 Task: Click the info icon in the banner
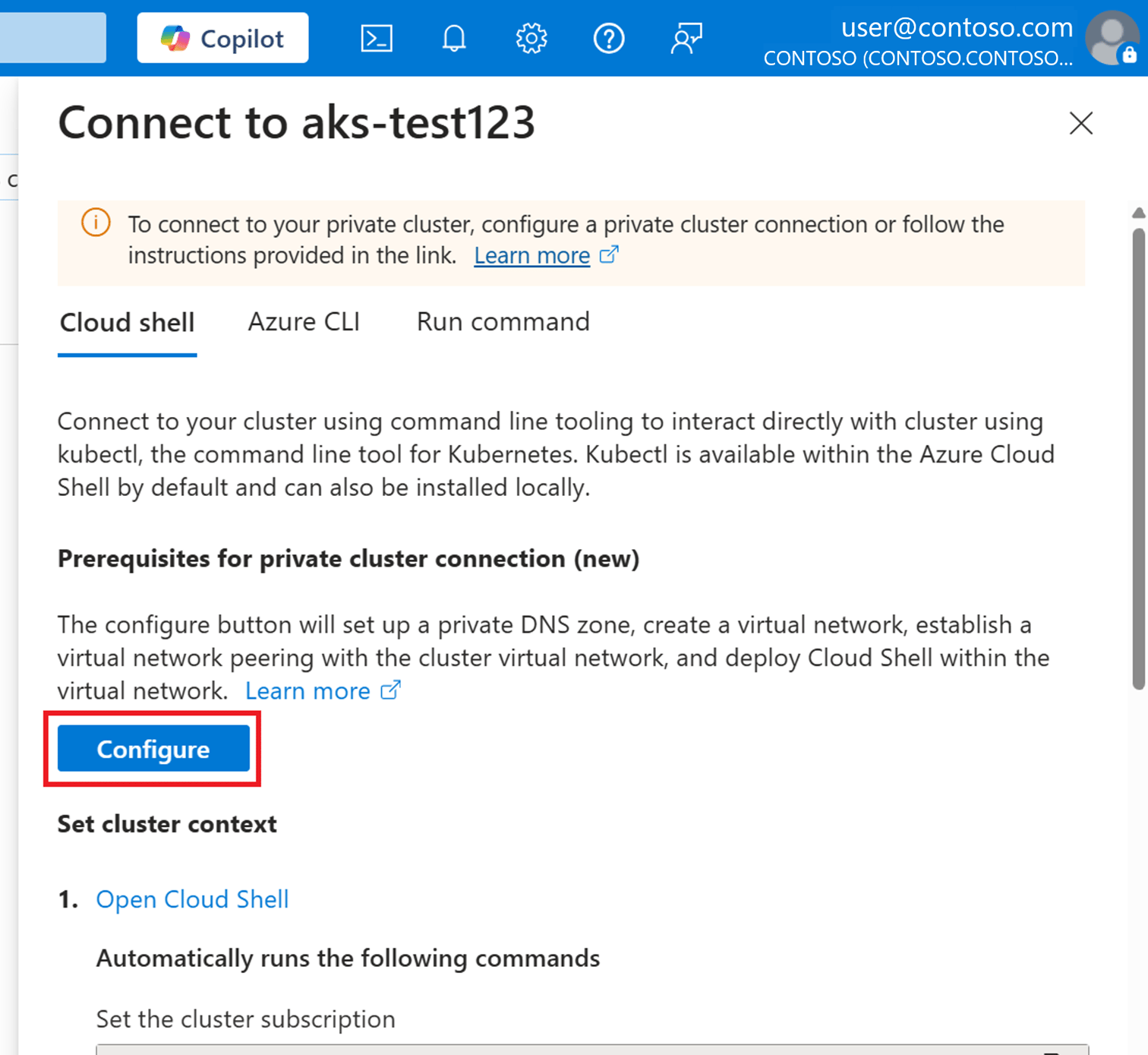96,223
